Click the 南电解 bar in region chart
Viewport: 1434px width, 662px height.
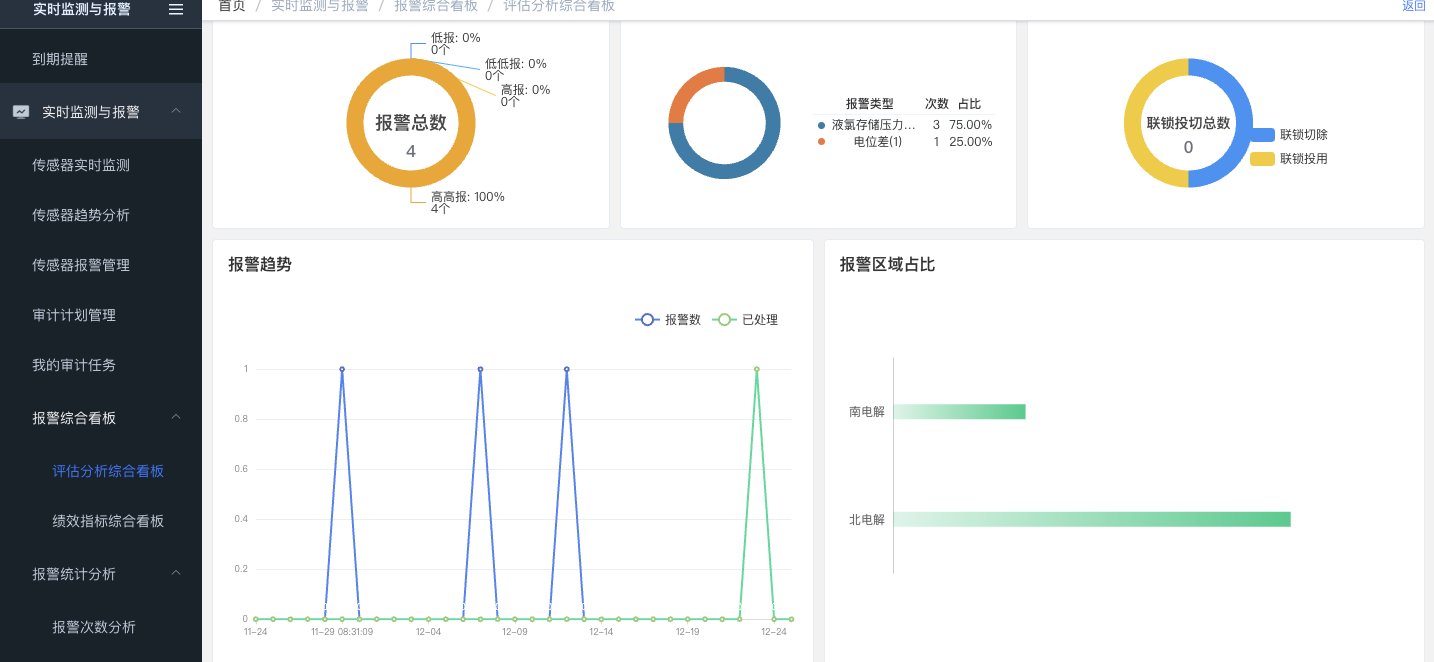(959, 412)
